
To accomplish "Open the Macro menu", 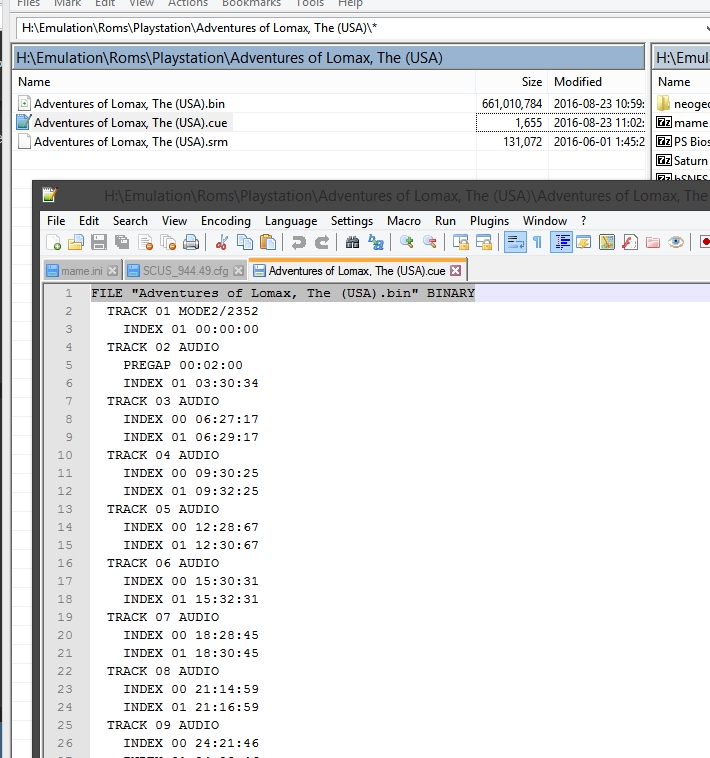I will click(404, 221).
